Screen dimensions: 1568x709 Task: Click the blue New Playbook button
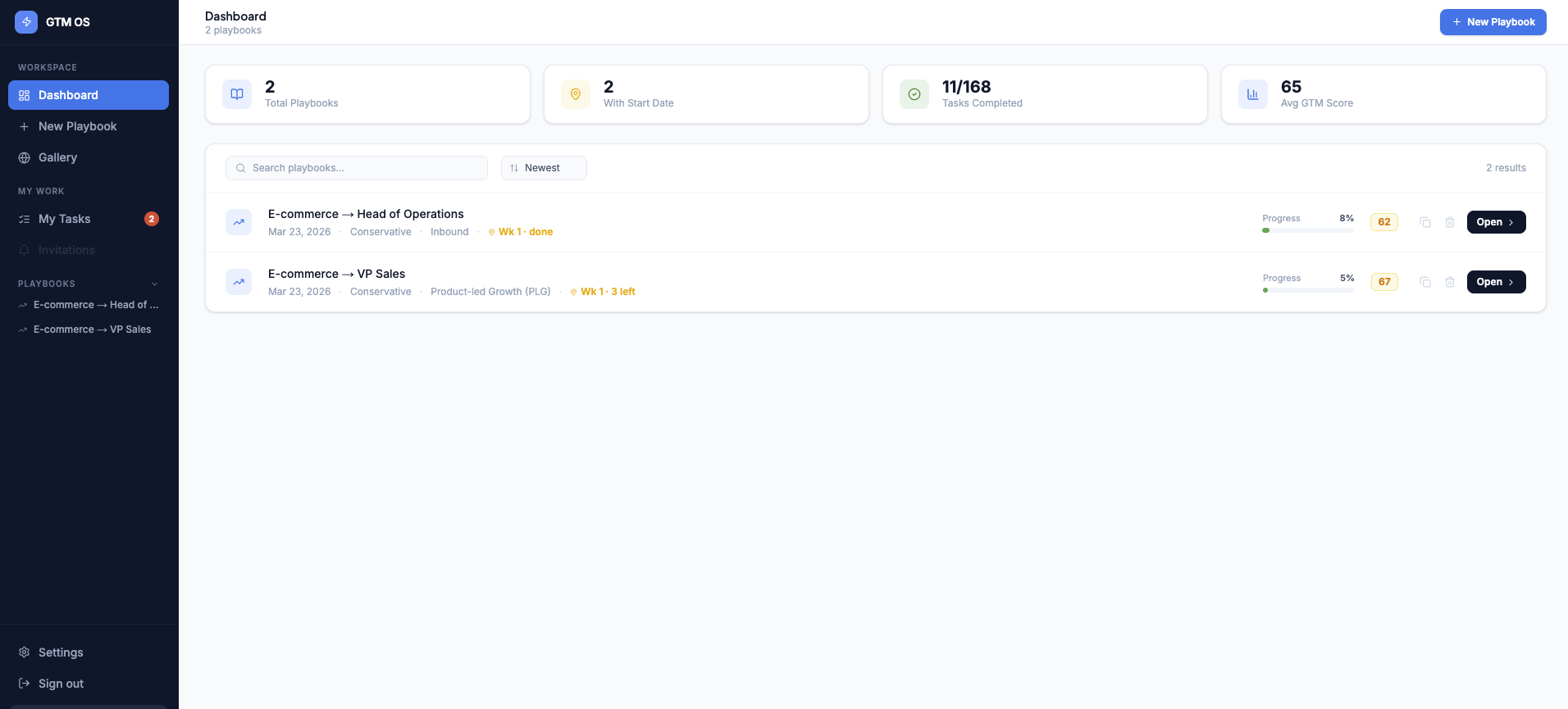point(1493,22)
